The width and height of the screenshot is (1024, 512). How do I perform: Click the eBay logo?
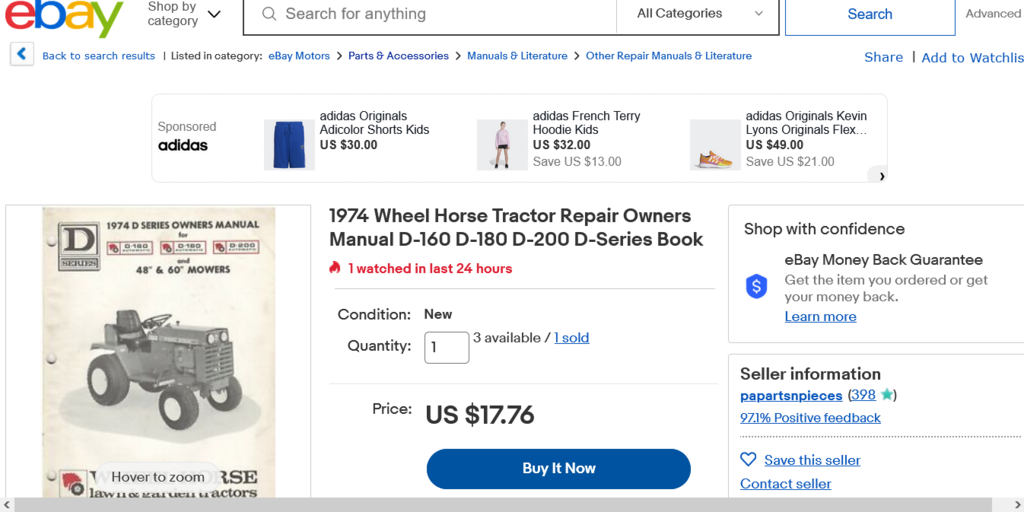pyautogui.click(x=64, y=16)
